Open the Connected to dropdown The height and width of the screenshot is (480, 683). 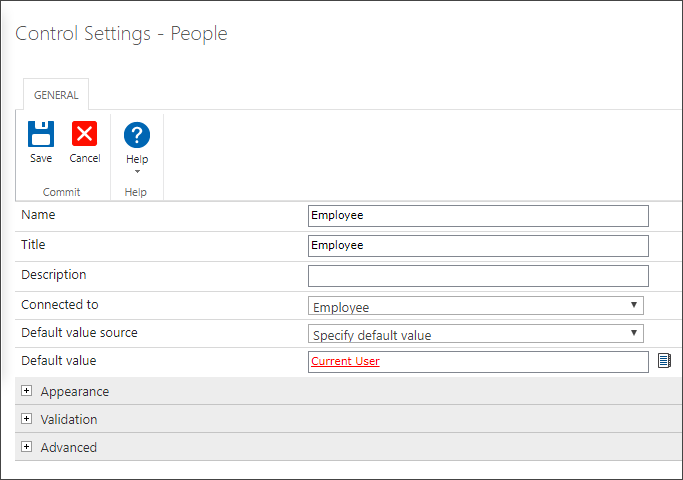coord(476,306)
